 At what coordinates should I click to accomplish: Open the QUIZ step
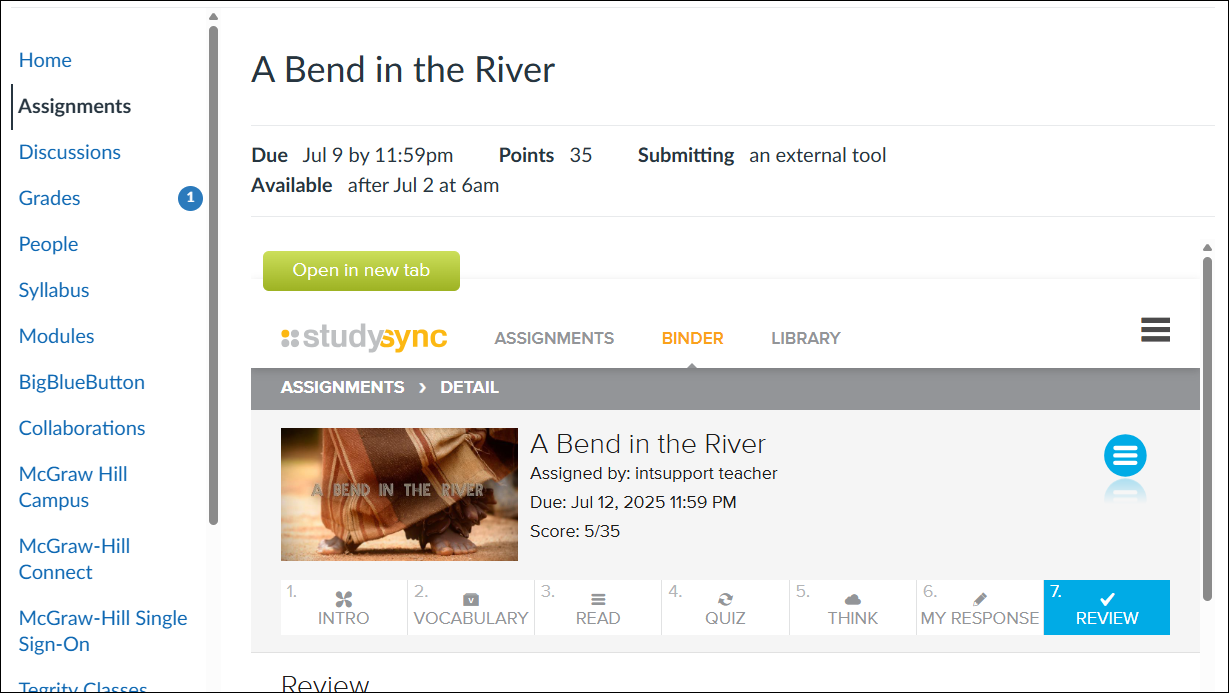[x=725, y=607]
